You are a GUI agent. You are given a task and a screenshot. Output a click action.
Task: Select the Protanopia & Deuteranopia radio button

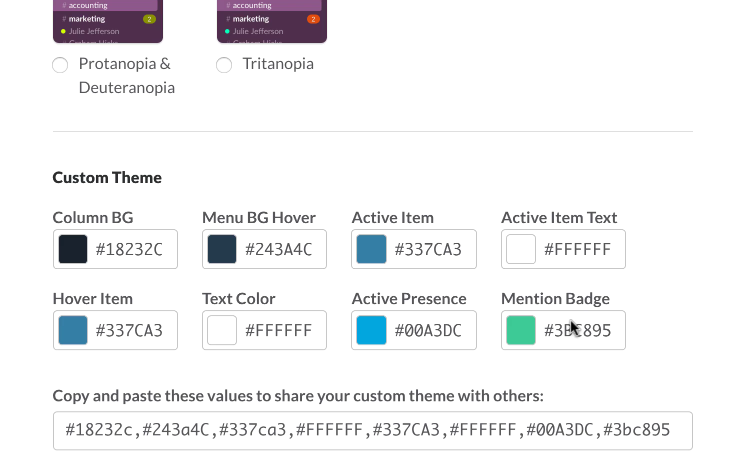click(60, 65)
